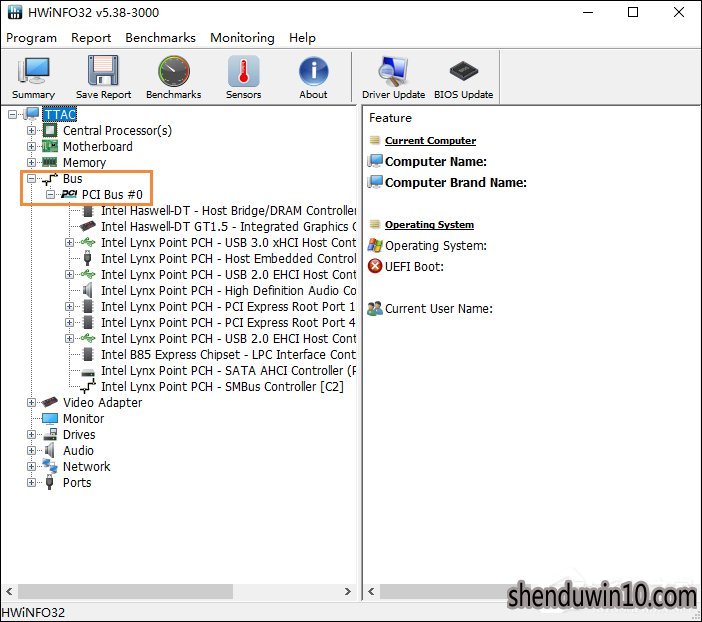702x622 pixels.
Task: Open the Benchmarks menu
Action: pos(160,38)
